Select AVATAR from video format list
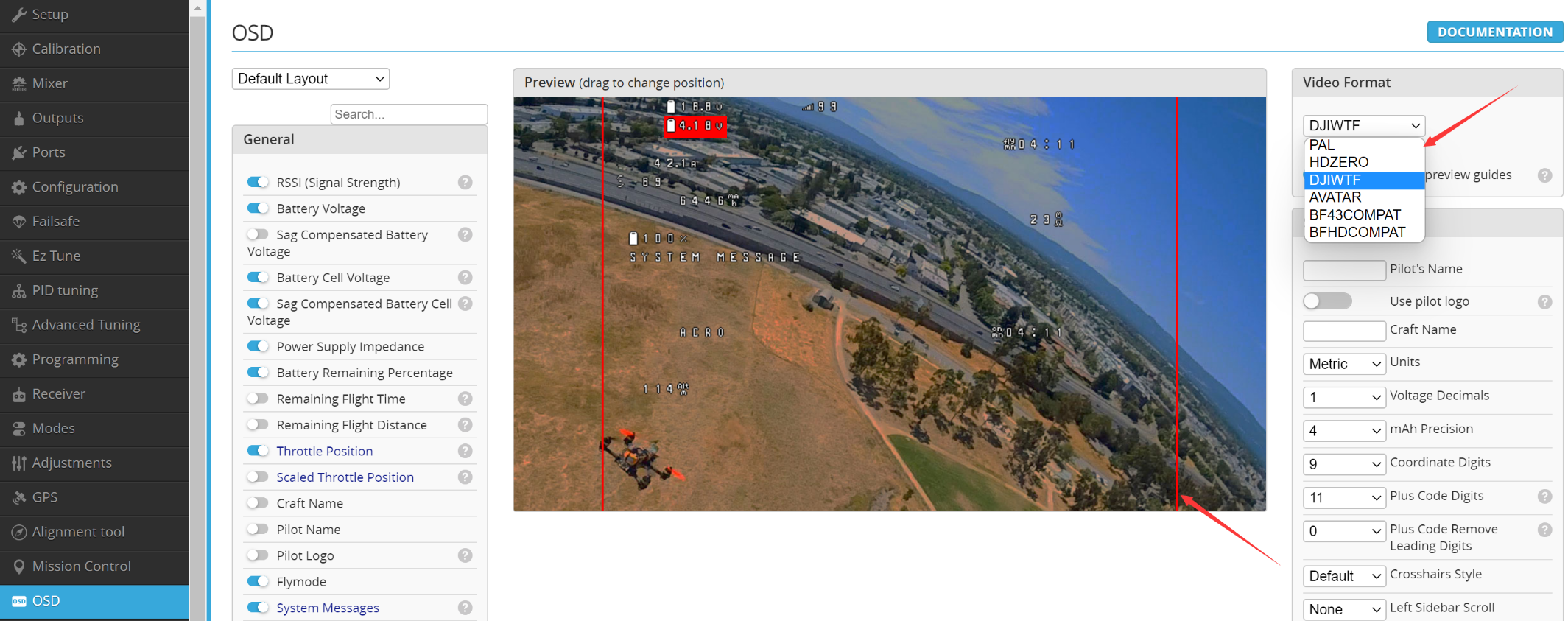1568x621 pixels. click(1335, 197)
